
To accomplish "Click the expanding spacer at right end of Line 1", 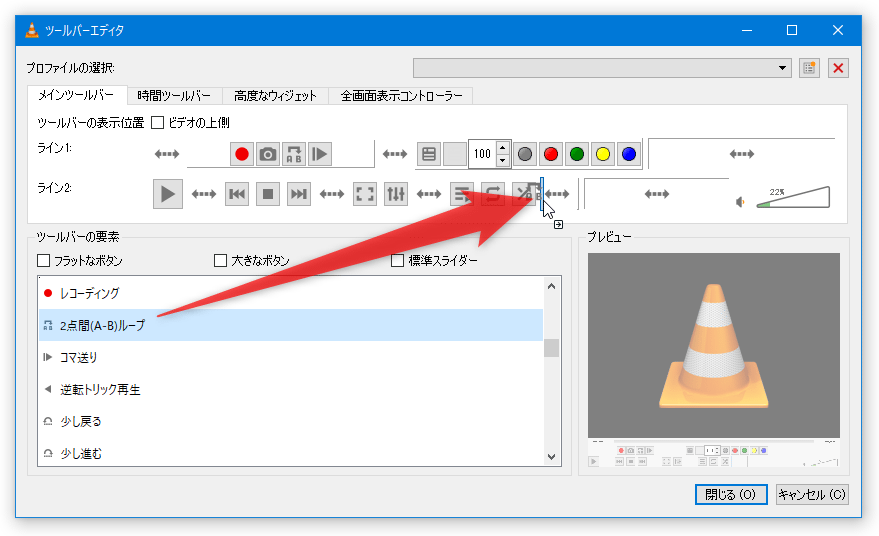I will click(742, 154).
